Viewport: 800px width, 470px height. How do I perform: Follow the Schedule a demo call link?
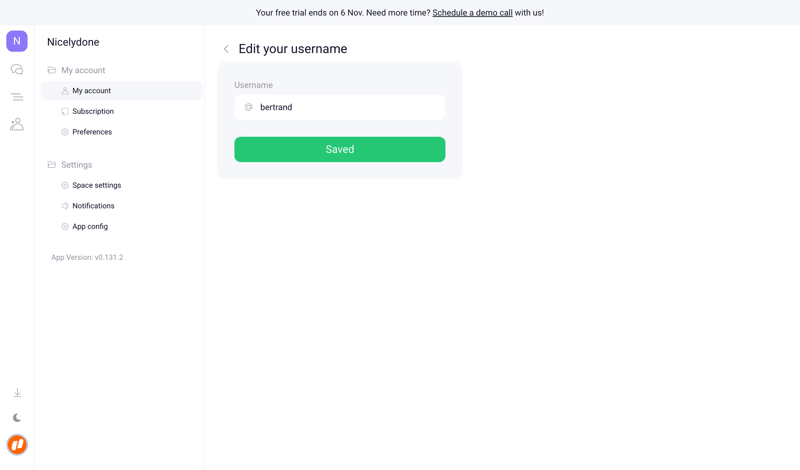472,13
